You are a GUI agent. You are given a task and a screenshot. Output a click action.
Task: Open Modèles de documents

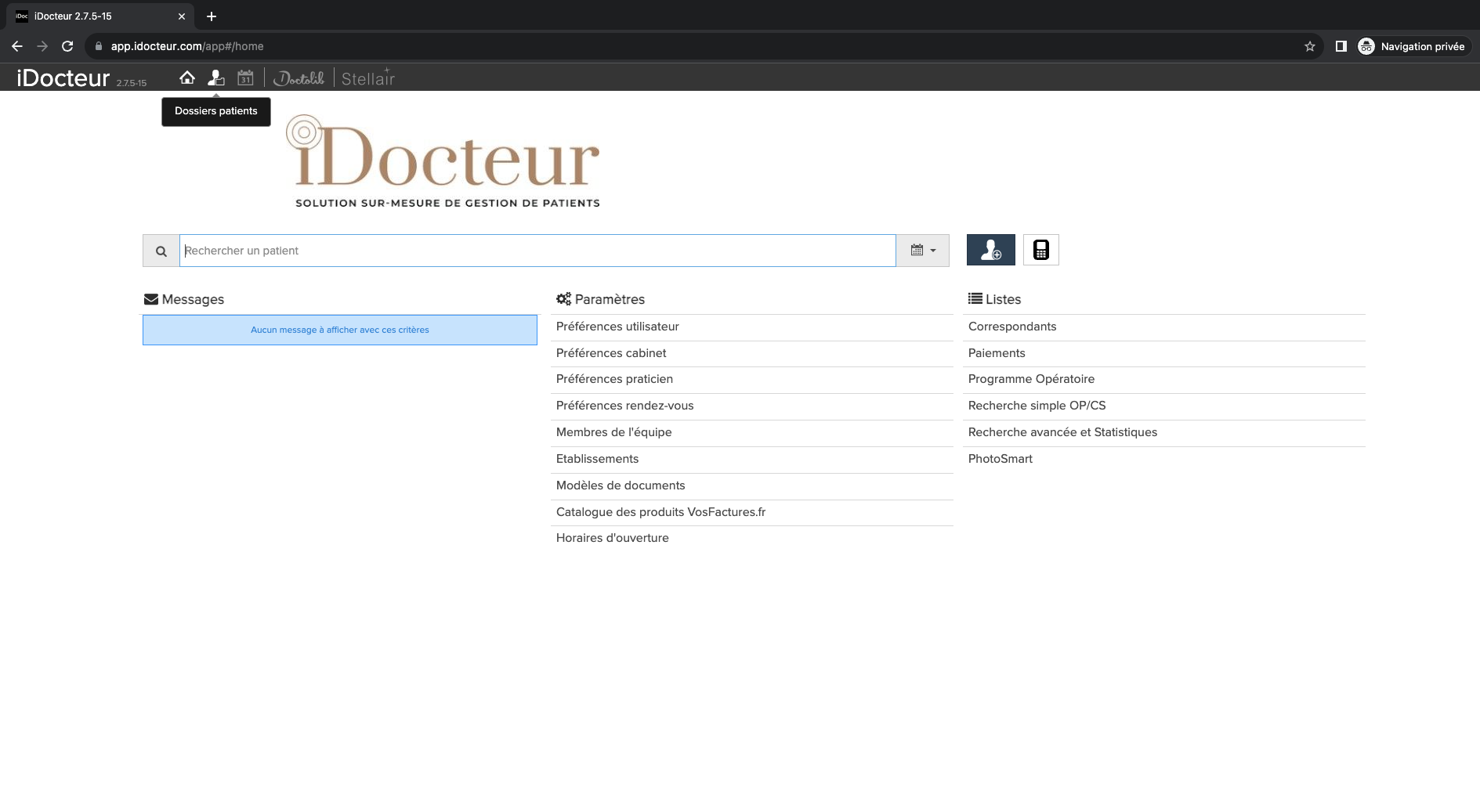(621, 485)
